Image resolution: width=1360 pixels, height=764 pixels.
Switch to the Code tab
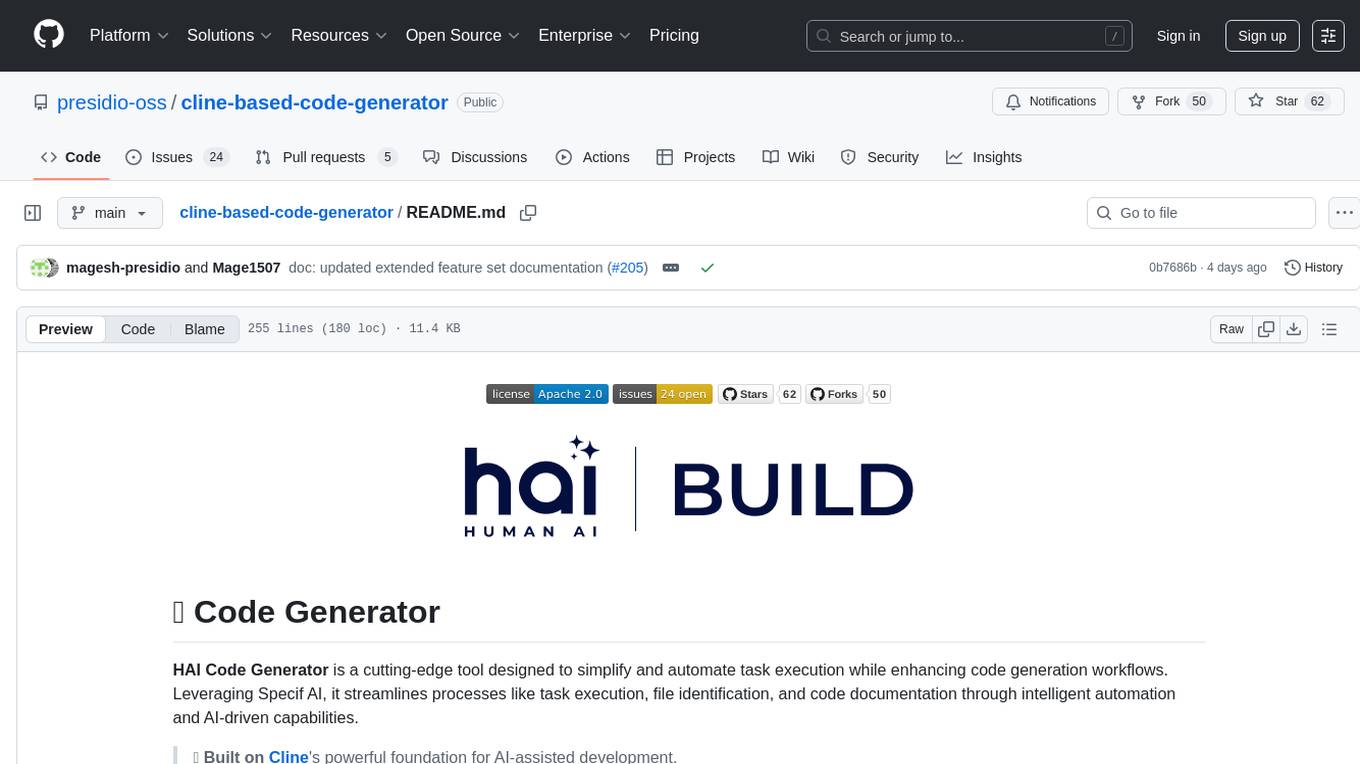(71, 157)
